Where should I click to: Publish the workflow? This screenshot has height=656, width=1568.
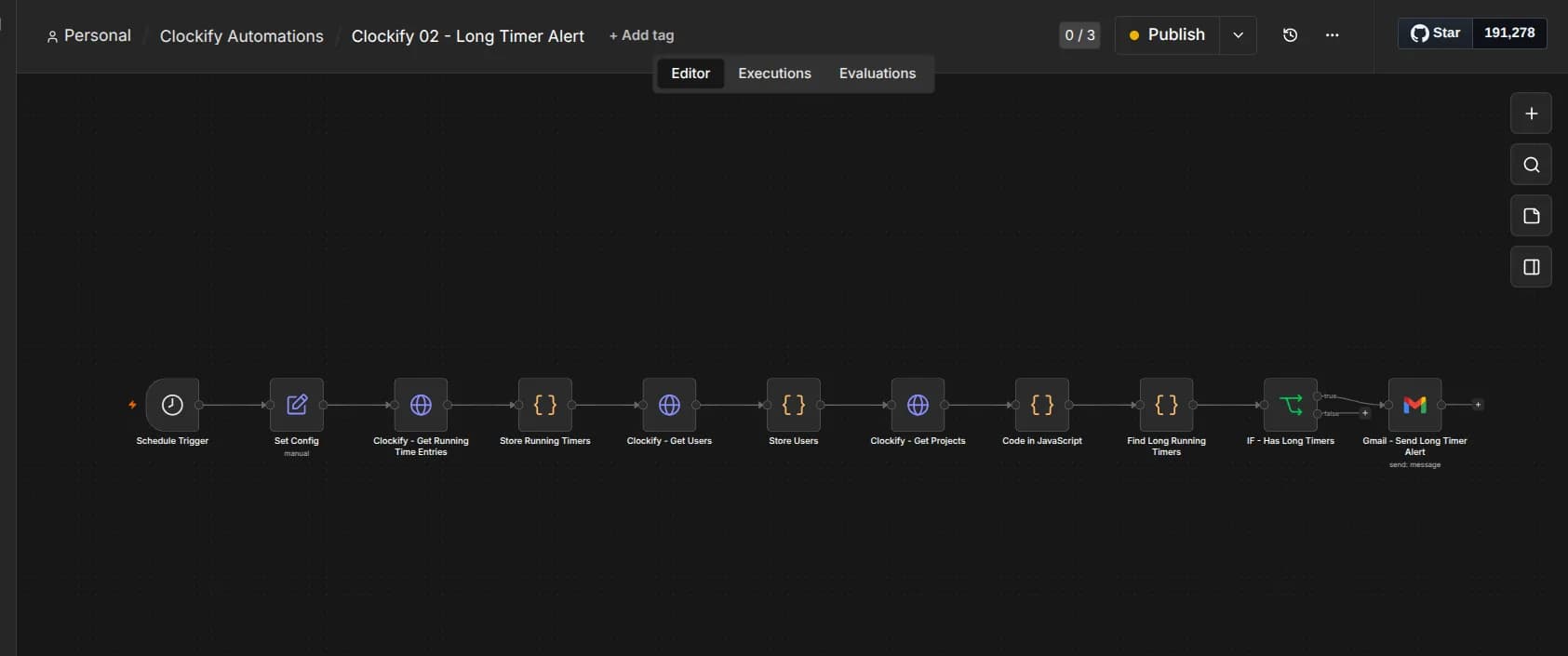click(1167, 35)
